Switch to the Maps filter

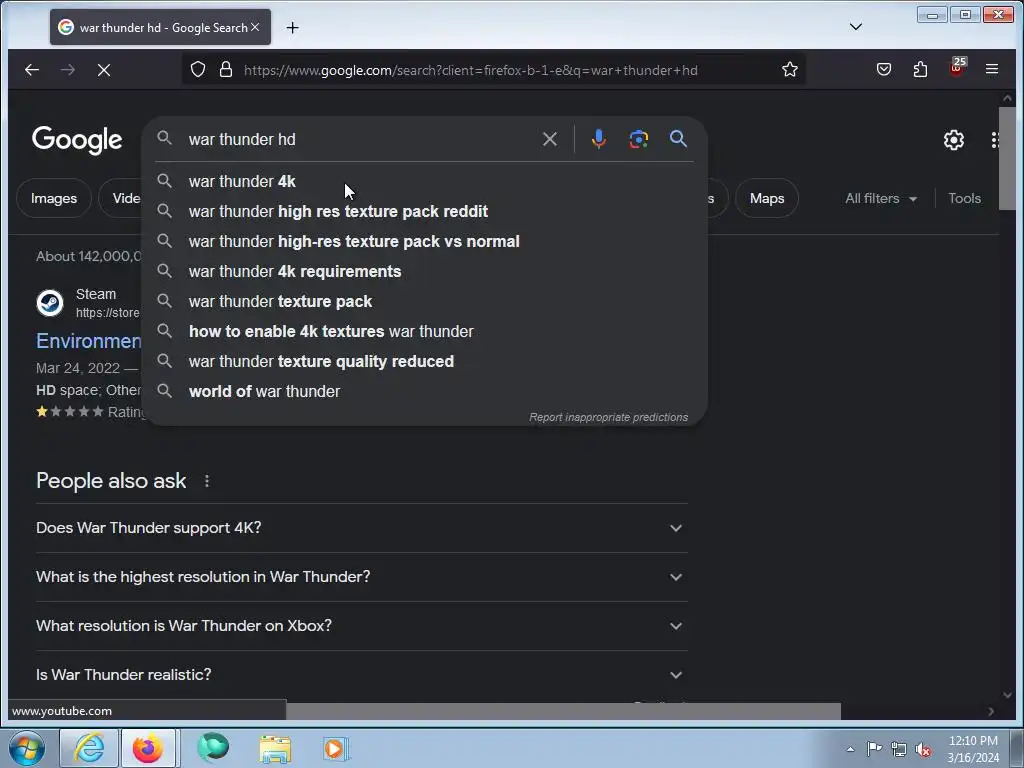pyautogui.click(x=767, y=199)
